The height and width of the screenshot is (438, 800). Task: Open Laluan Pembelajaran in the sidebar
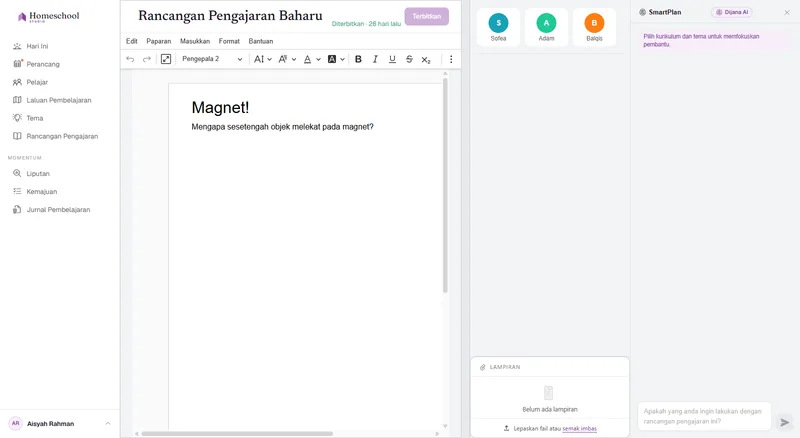(60, 100)
